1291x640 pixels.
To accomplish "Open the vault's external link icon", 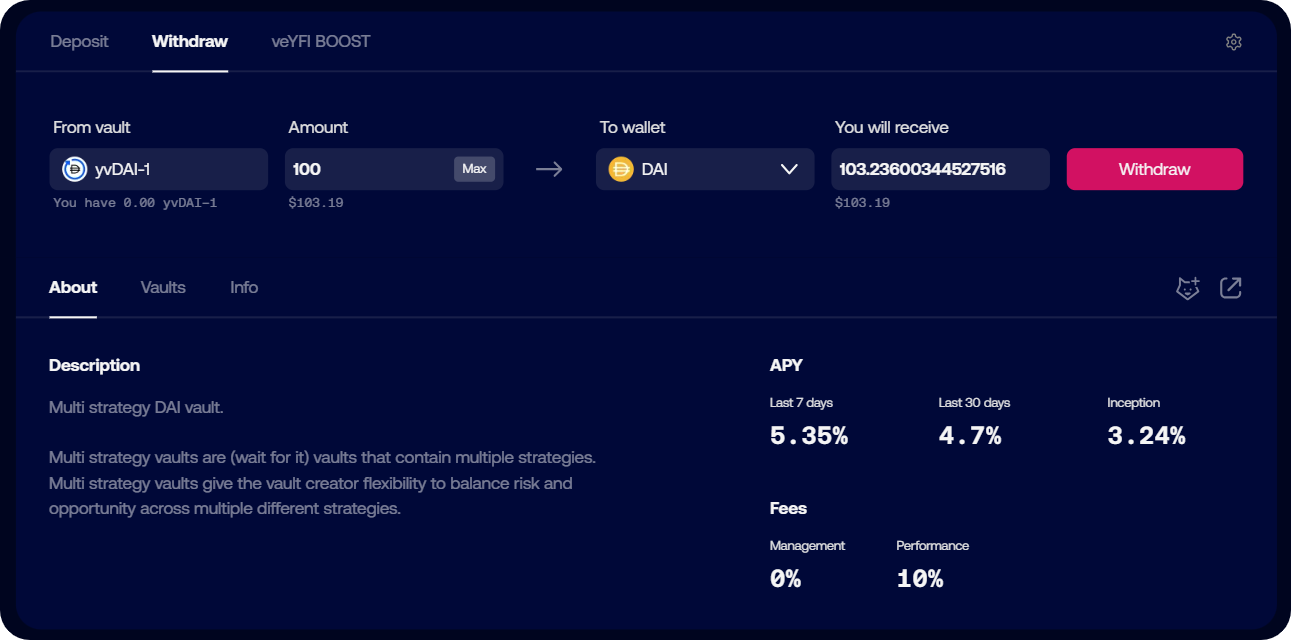I will [1230, 288].
